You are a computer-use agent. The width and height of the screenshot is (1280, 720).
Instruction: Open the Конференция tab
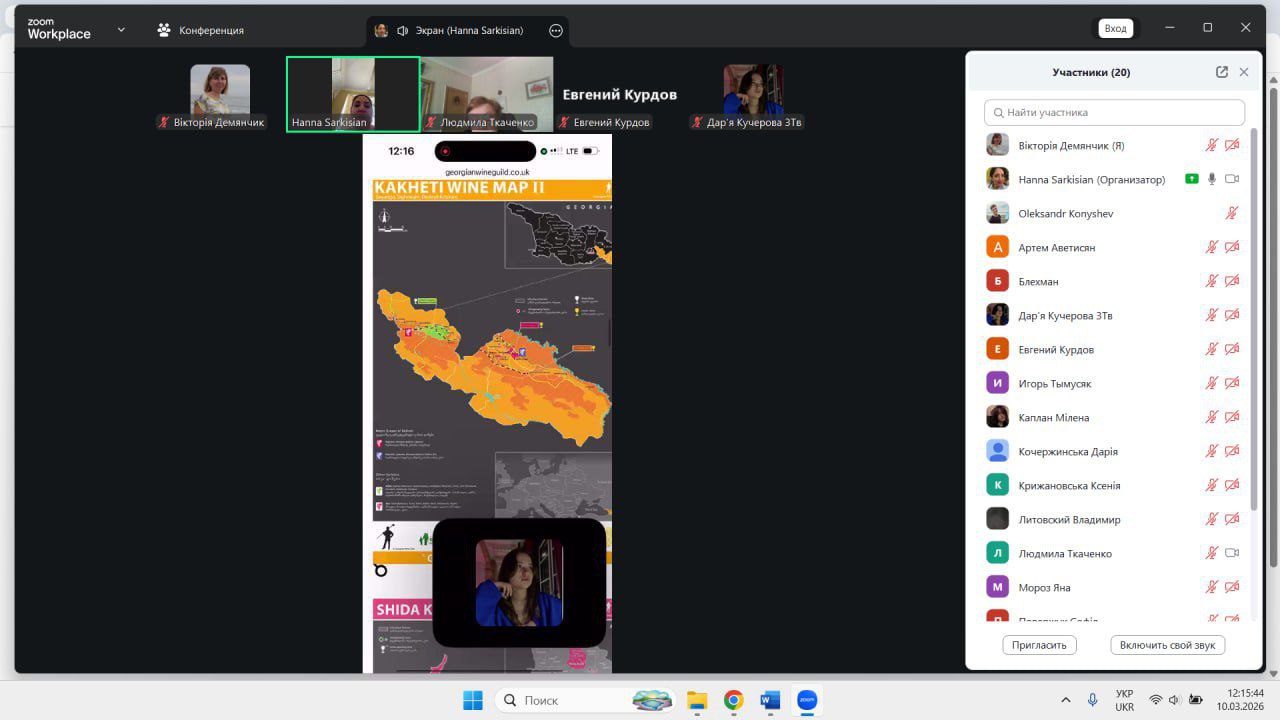pyautogui.click(x=200, y=30)
